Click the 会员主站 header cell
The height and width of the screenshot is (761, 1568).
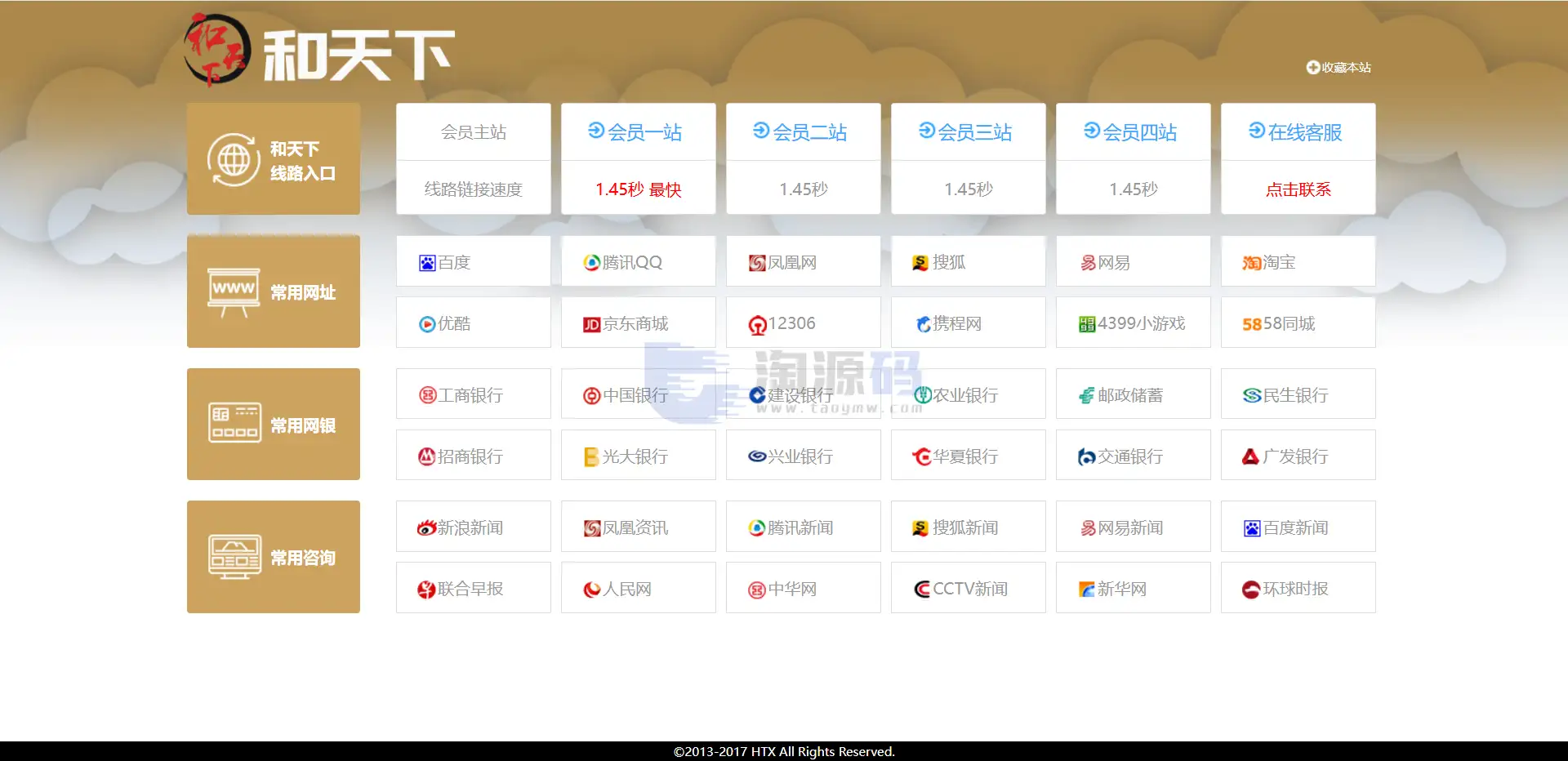474,132
